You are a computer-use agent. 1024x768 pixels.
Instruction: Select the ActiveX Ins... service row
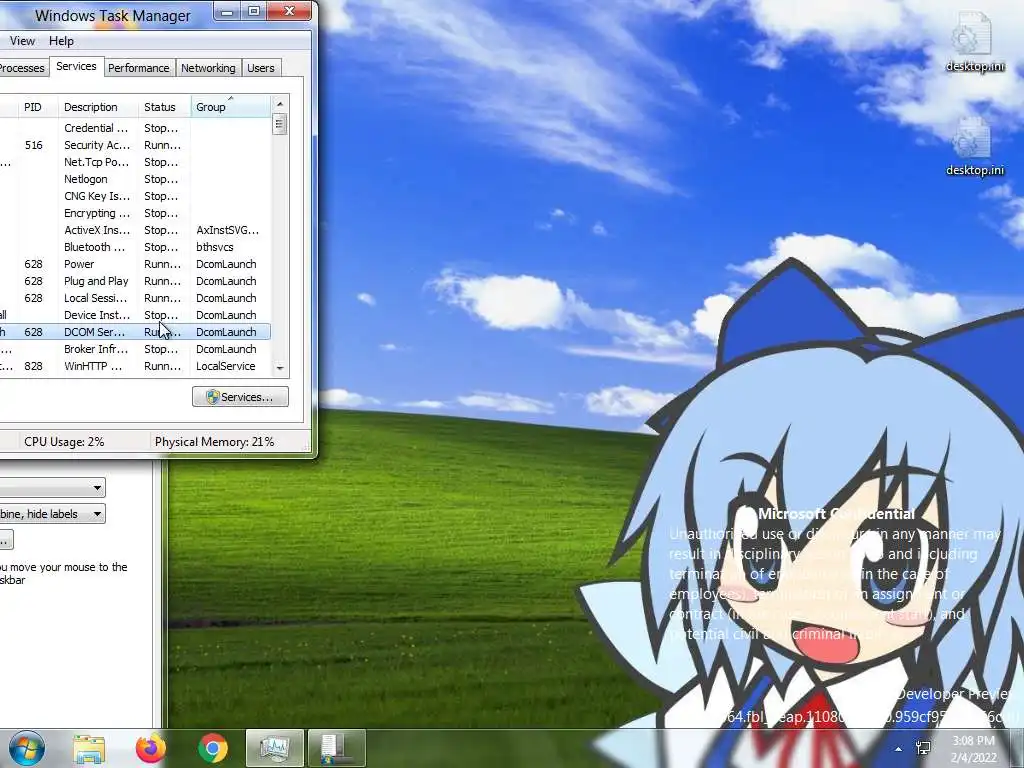coord(135,230)
